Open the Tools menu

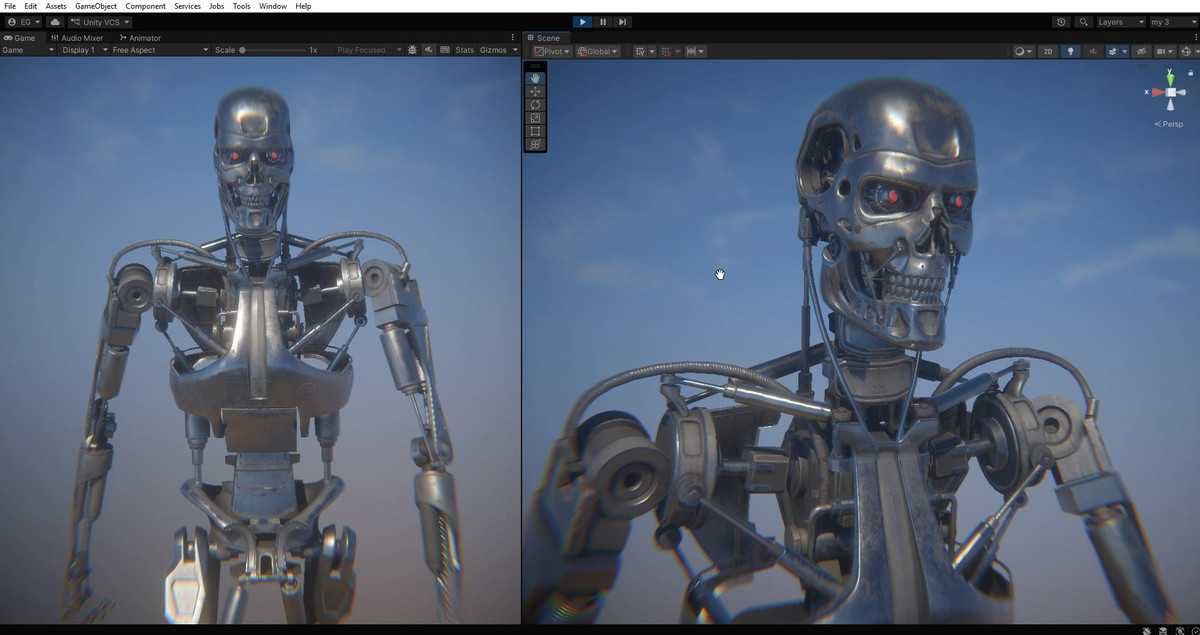(242, 6)
